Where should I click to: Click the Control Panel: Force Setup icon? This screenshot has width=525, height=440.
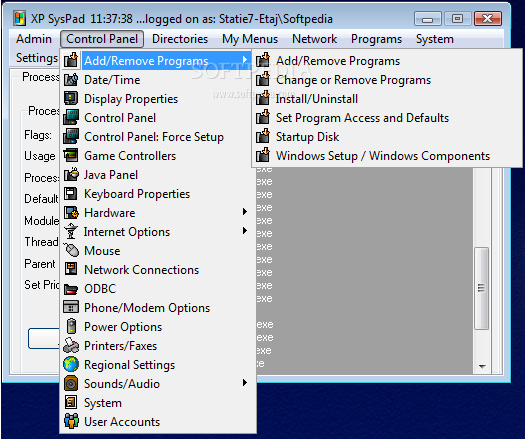click(71, 137)
